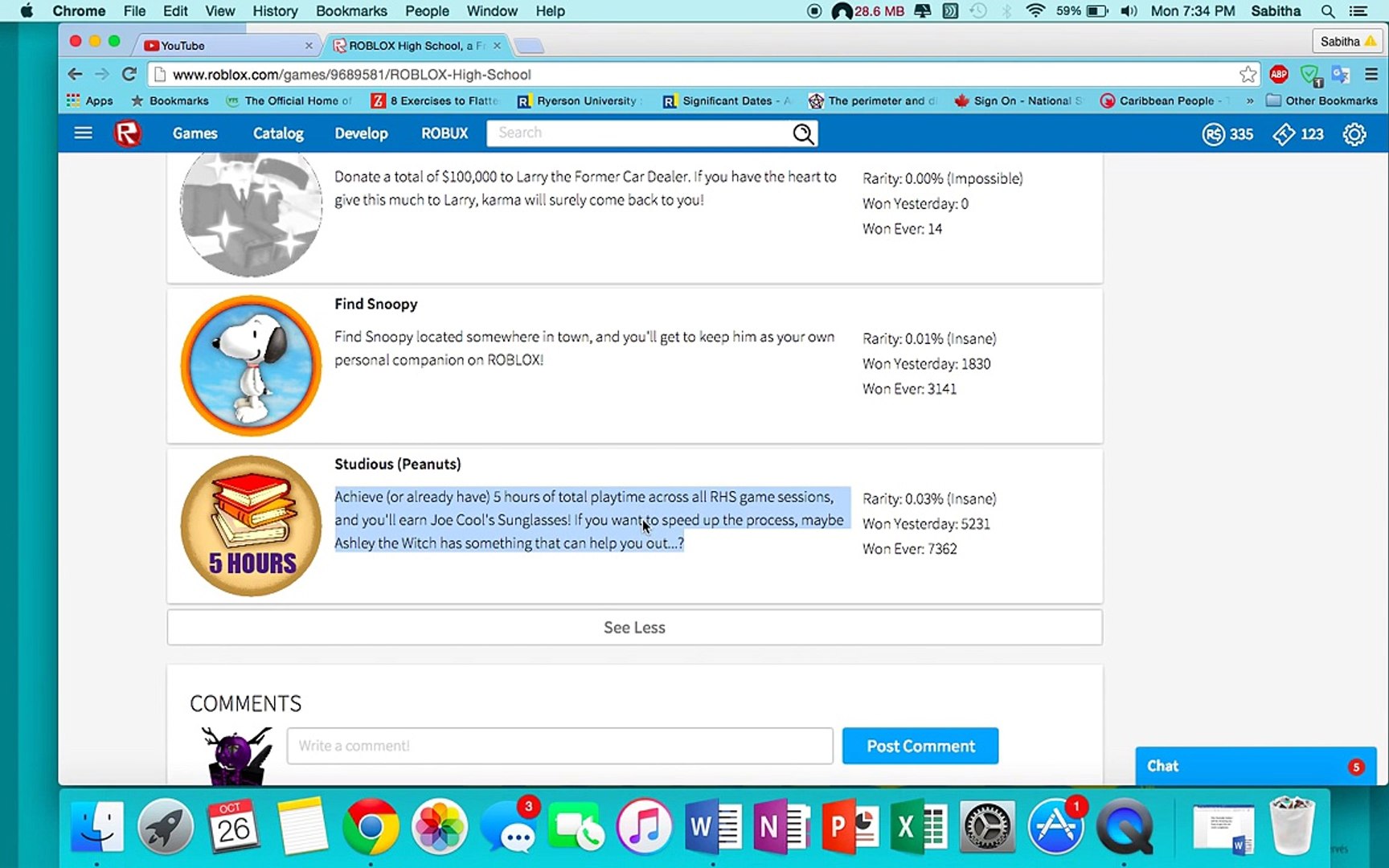The height and width of the screenshot is (868, 1389).
Task: Reload the Roblox page
Action: (129, 75)
